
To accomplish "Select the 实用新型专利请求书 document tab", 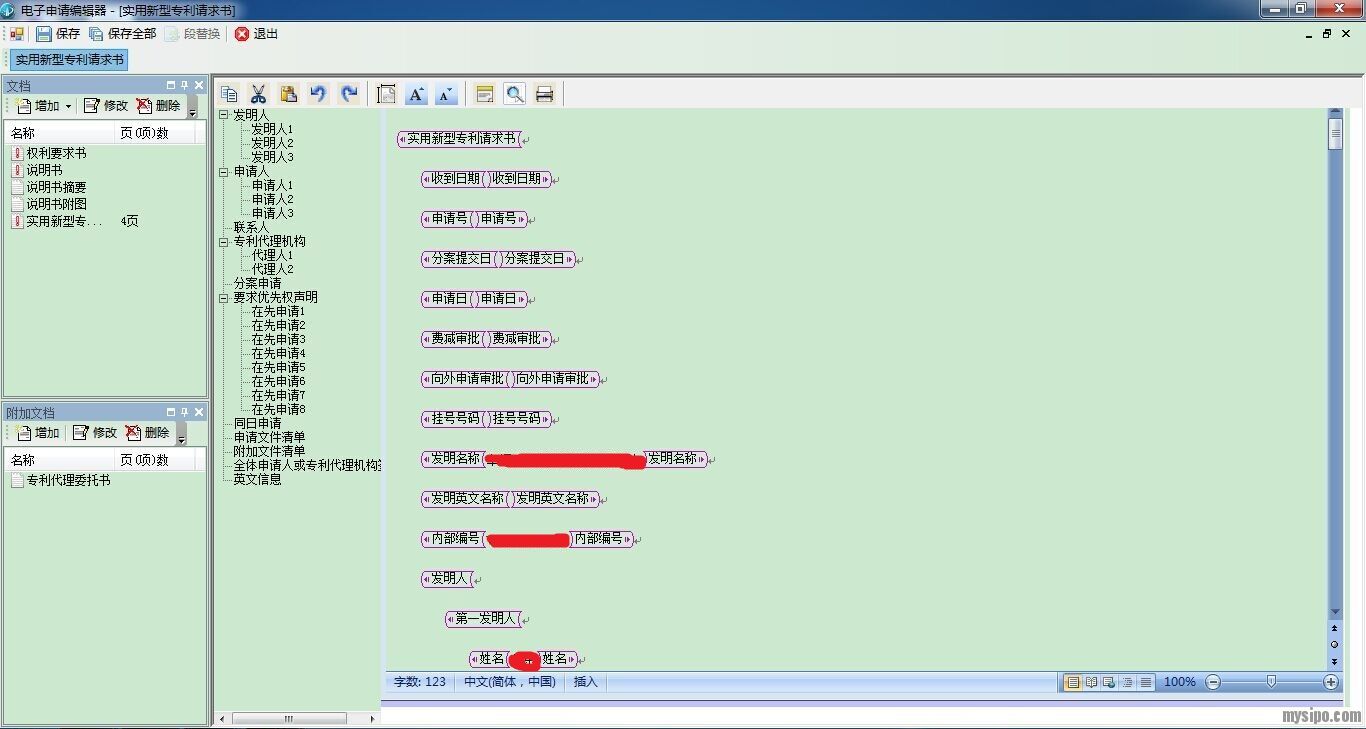I will pyautogui.click(x=69, y=60).
